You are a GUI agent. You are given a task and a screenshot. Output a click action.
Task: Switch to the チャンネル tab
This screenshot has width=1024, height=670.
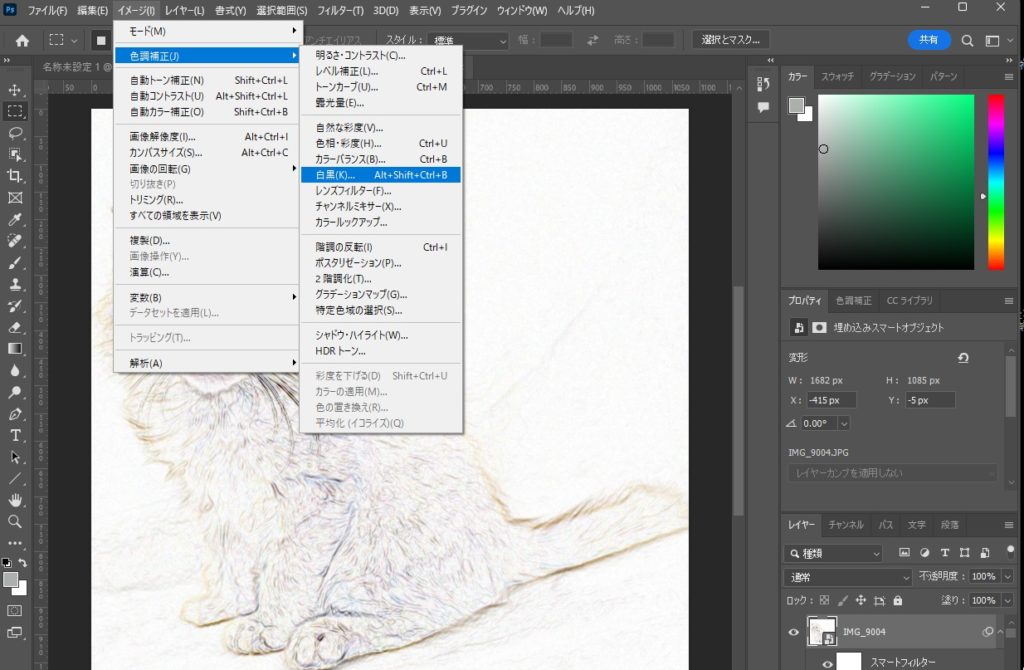846,524
